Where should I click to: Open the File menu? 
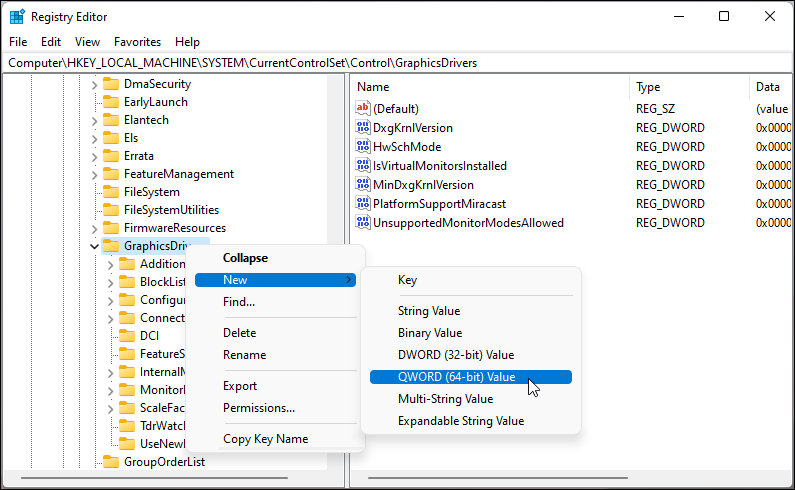pyautogui.click(x=18, y=42)
